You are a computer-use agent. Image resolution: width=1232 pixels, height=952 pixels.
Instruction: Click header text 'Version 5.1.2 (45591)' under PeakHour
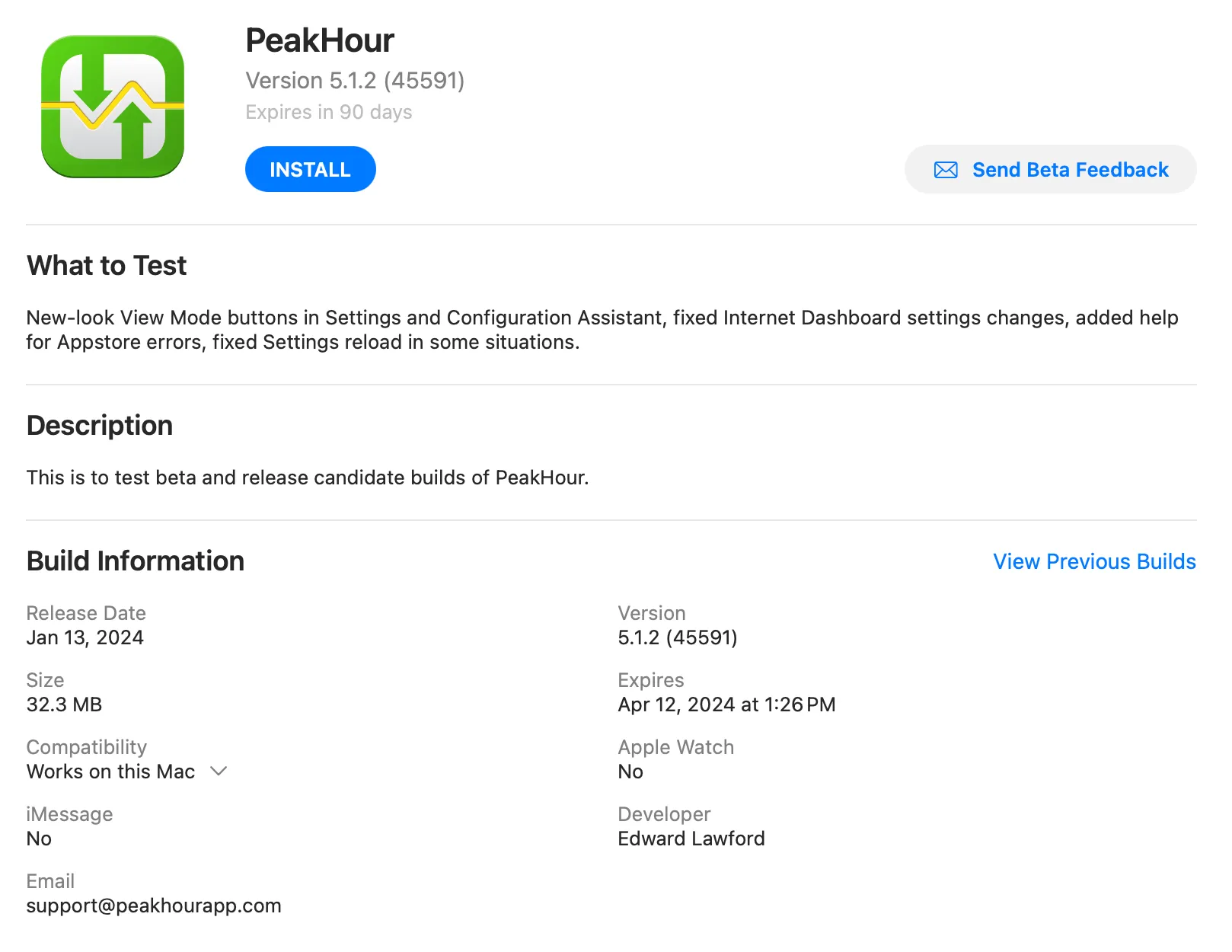pyautogui.click(x=355, y=80)
